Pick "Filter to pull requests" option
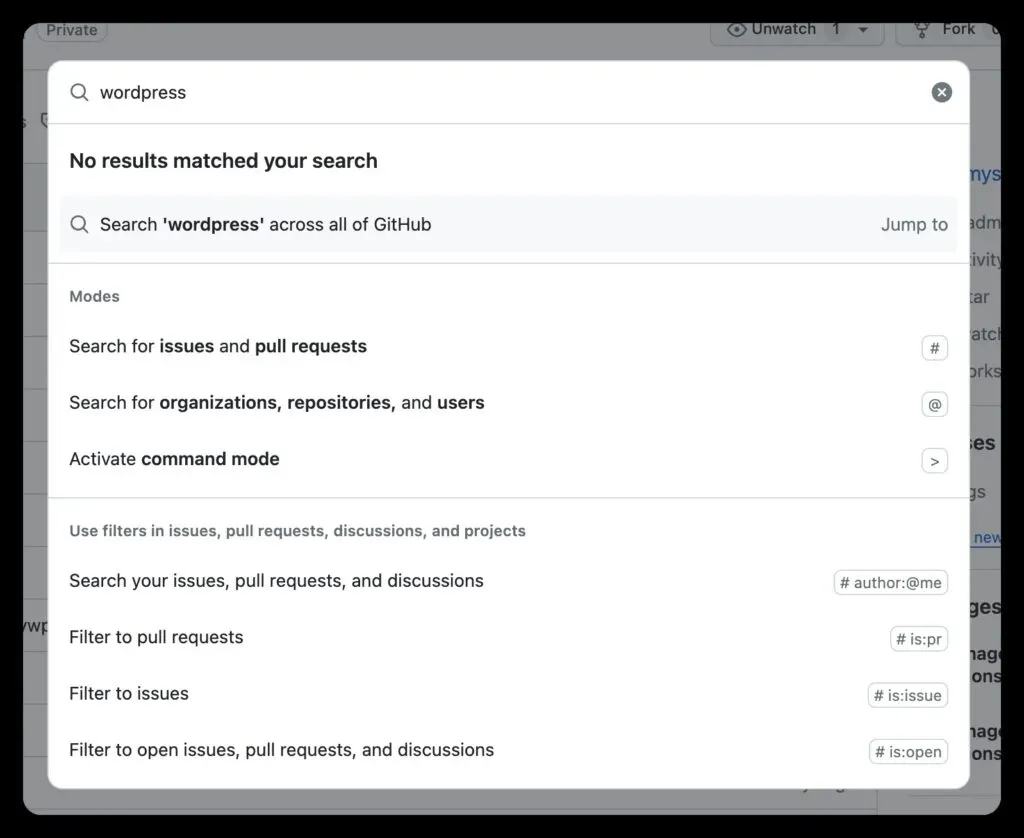Viewport: 1024px width, 838px height. [x=156, y=638]
